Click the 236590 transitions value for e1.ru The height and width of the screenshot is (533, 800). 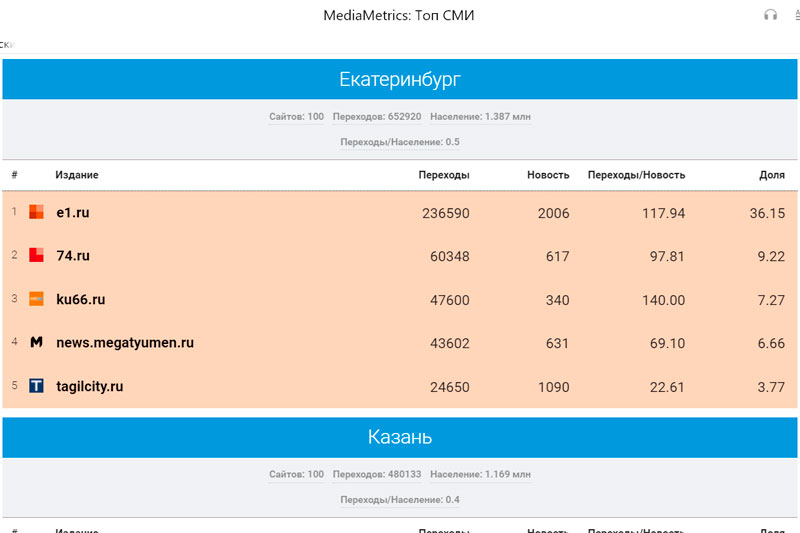(445, 213)
